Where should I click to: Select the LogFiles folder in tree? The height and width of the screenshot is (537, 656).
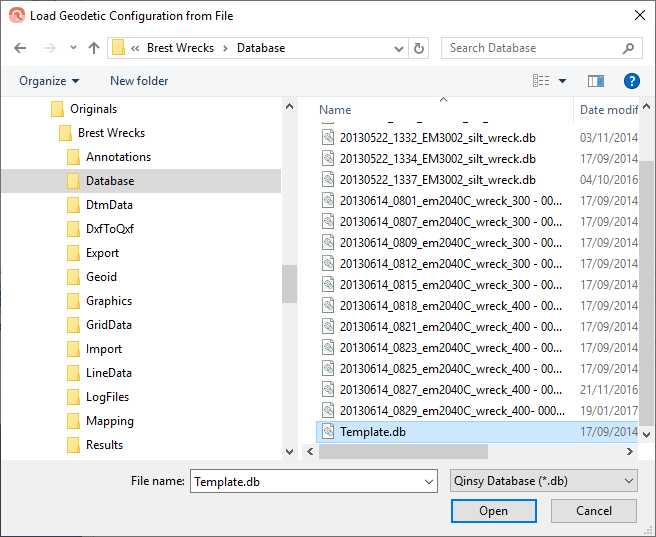109,397
